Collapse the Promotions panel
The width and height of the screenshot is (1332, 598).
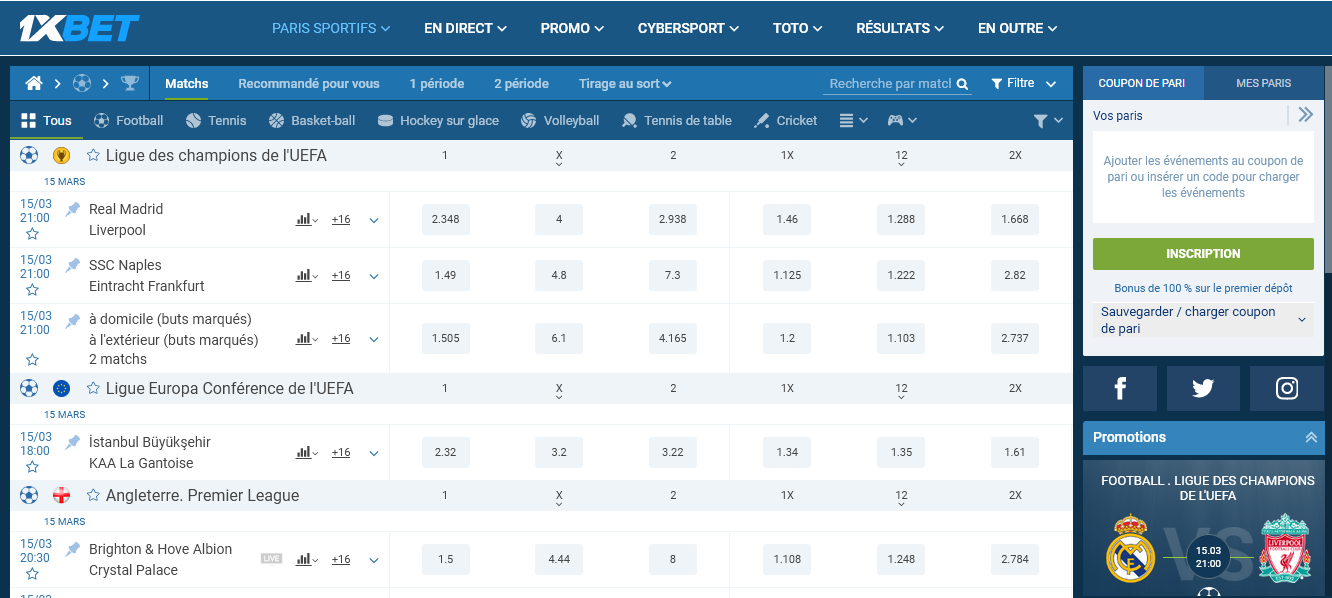(x=1311, y=437)
